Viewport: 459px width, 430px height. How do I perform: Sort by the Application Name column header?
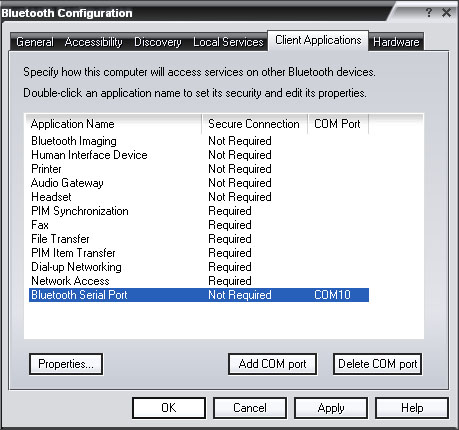(x=113, y=124)
